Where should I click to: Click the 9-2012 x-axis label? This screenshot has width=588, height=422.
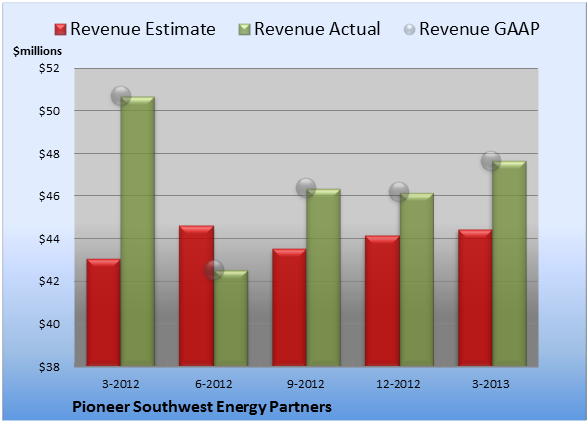(306, 384)
